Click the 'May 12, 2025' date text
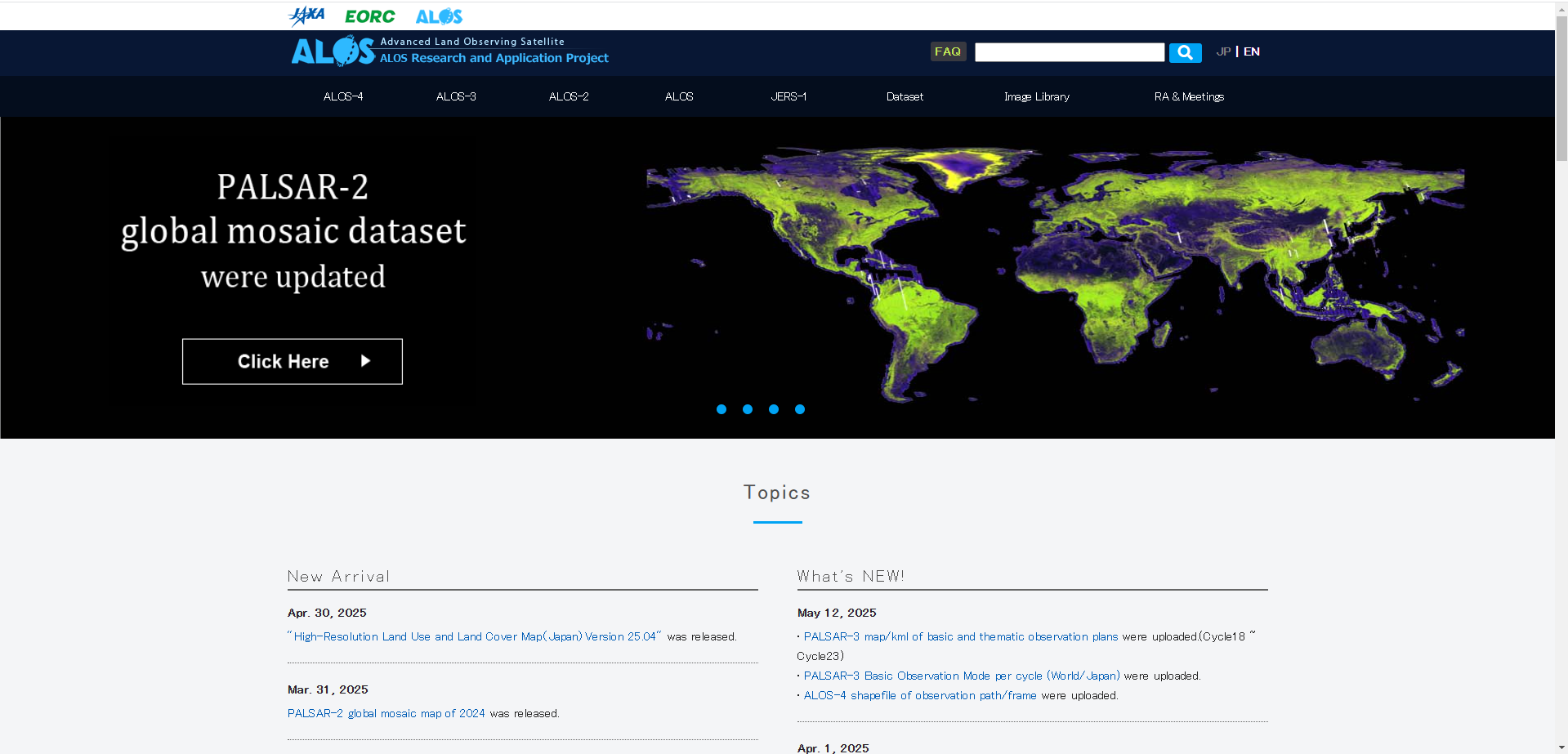 pyautogui.click(x=837, y=613)
